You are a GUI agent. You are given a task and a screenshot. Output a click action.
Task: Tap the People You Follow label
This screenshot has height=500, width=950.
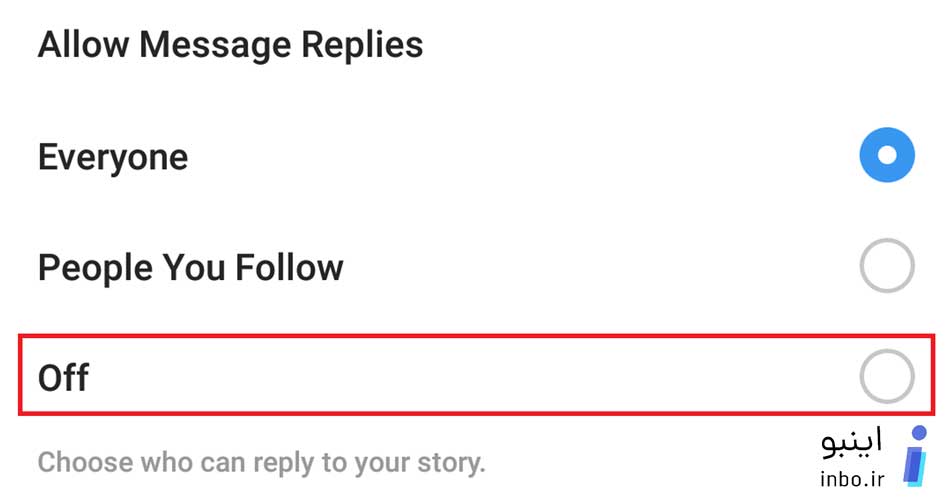tap(190, 267)
